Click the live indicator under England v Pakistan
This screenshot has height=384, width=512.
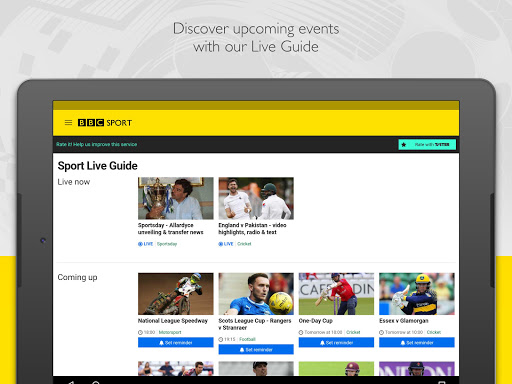[226, 244]
